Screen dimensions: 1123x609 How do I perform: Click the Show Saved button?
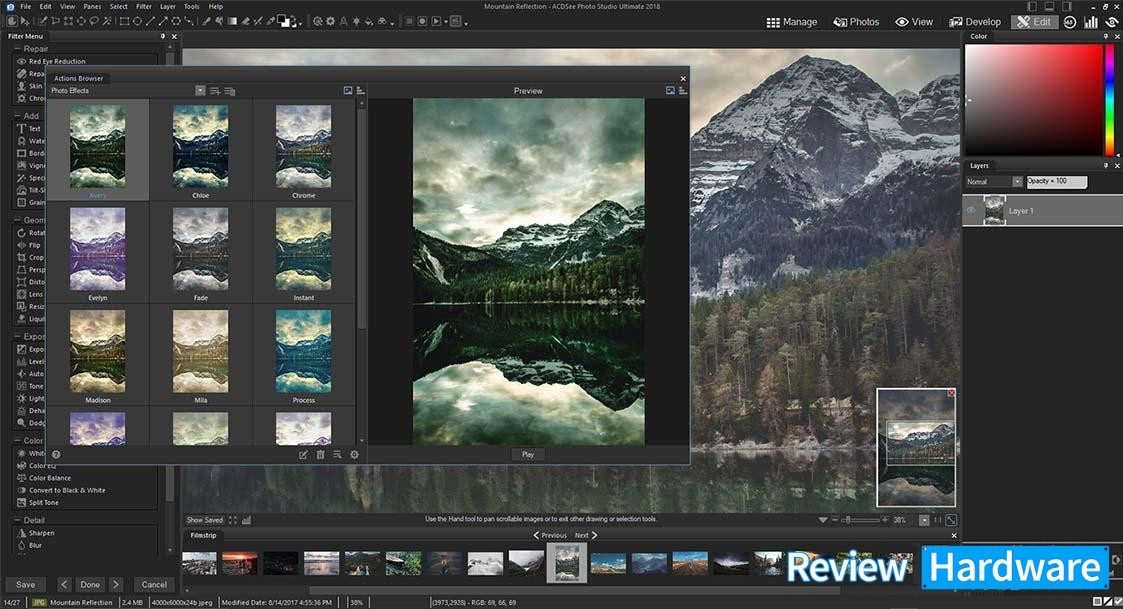[205, 520]
